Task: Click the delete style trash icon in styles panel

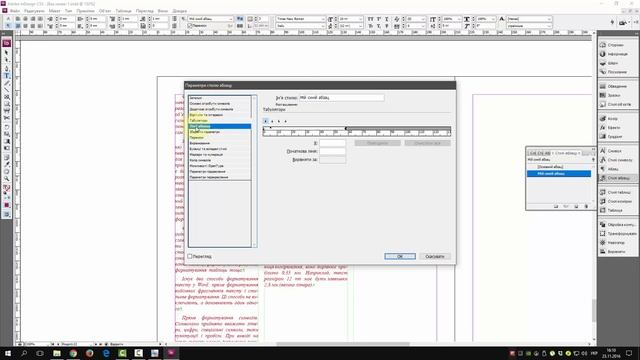Action: (587, 207)
